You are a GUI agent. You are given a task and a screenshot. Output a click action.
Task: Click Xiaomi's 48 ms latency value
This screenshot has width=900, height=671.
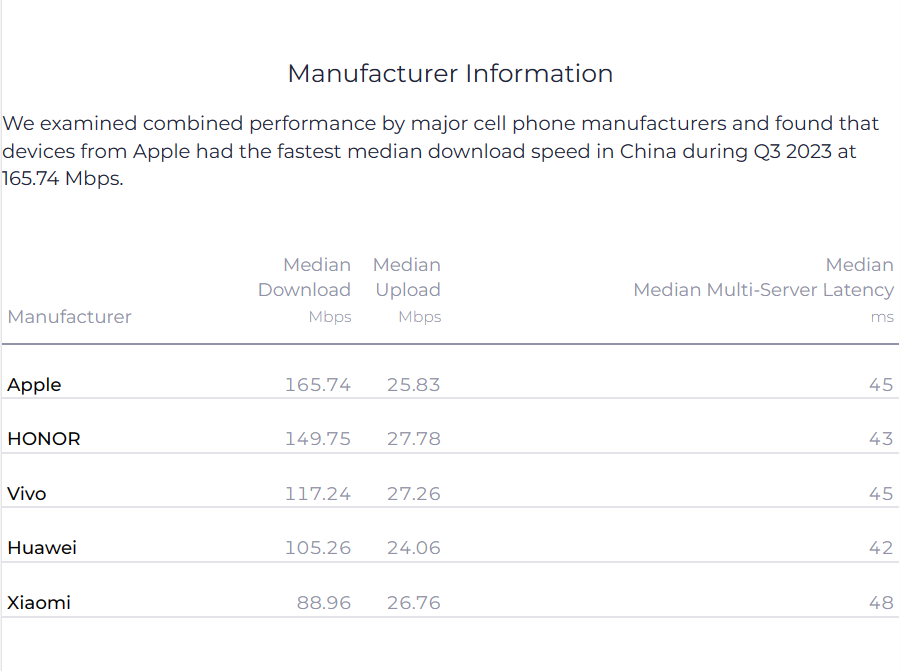coord(881,603)
